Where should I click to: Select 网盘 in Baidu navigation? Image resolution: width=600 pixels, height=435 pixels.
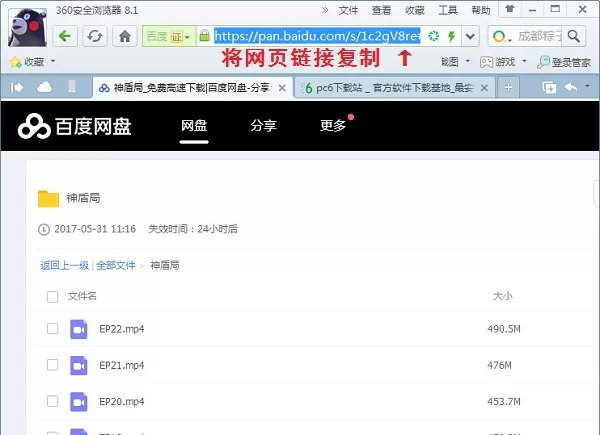(194, 125)
